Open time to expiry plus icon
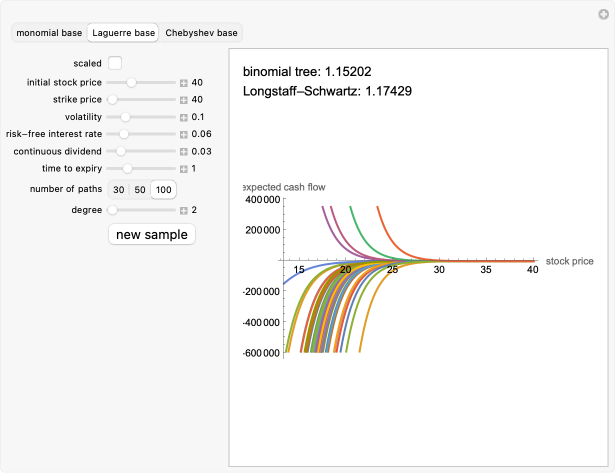The image size is (615, 474). pos(184,168)
